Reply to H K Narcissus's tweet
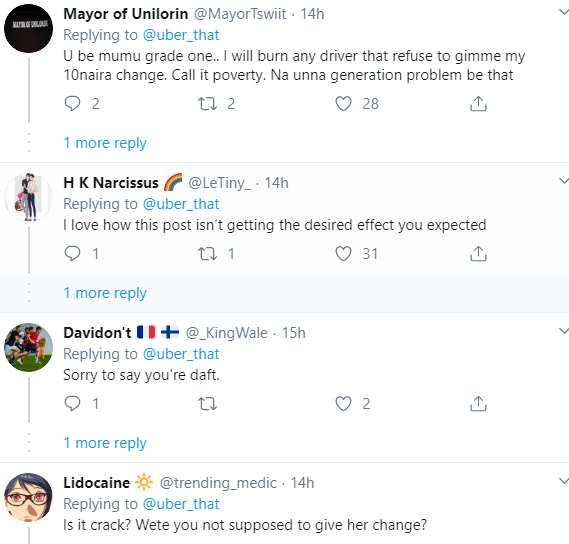569x544 pixels. pos(72,253)
